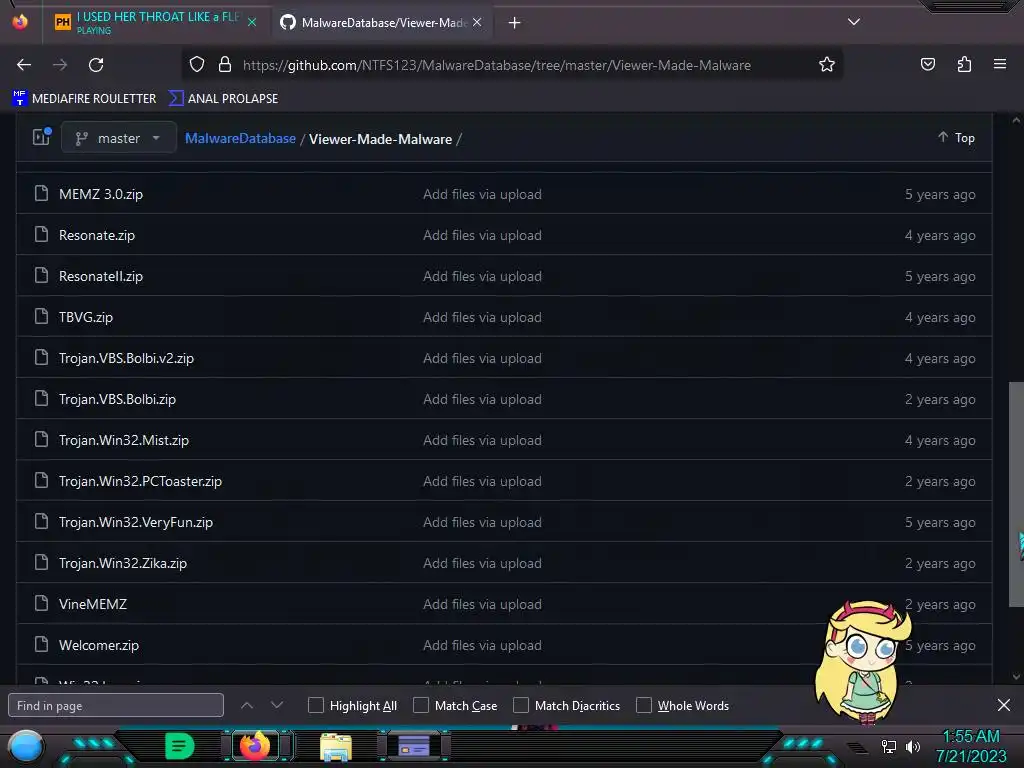
Task: Expand the list all tabs chevron
Action: [x=854, y=22]
